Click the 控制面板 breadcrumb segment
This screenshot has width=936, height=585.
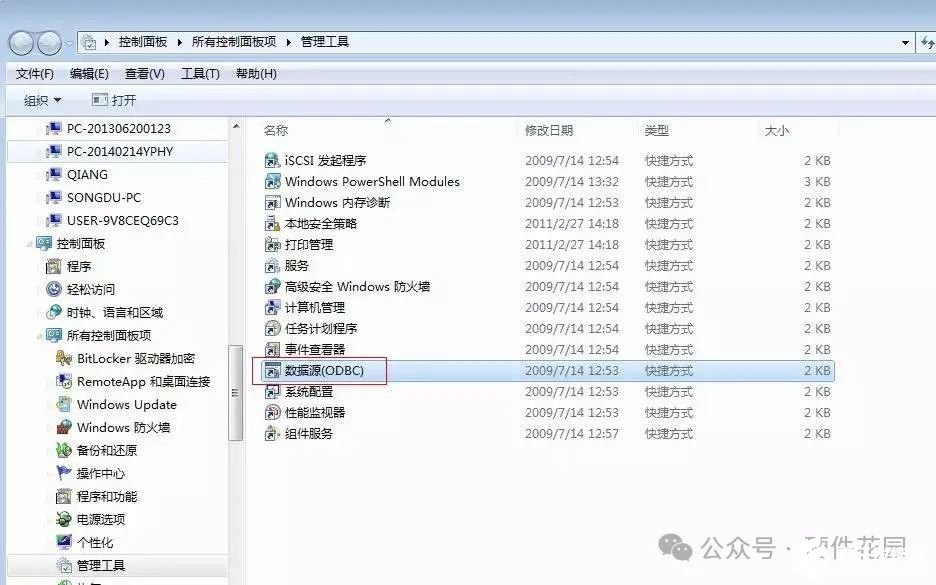click(x=143, y=42)
